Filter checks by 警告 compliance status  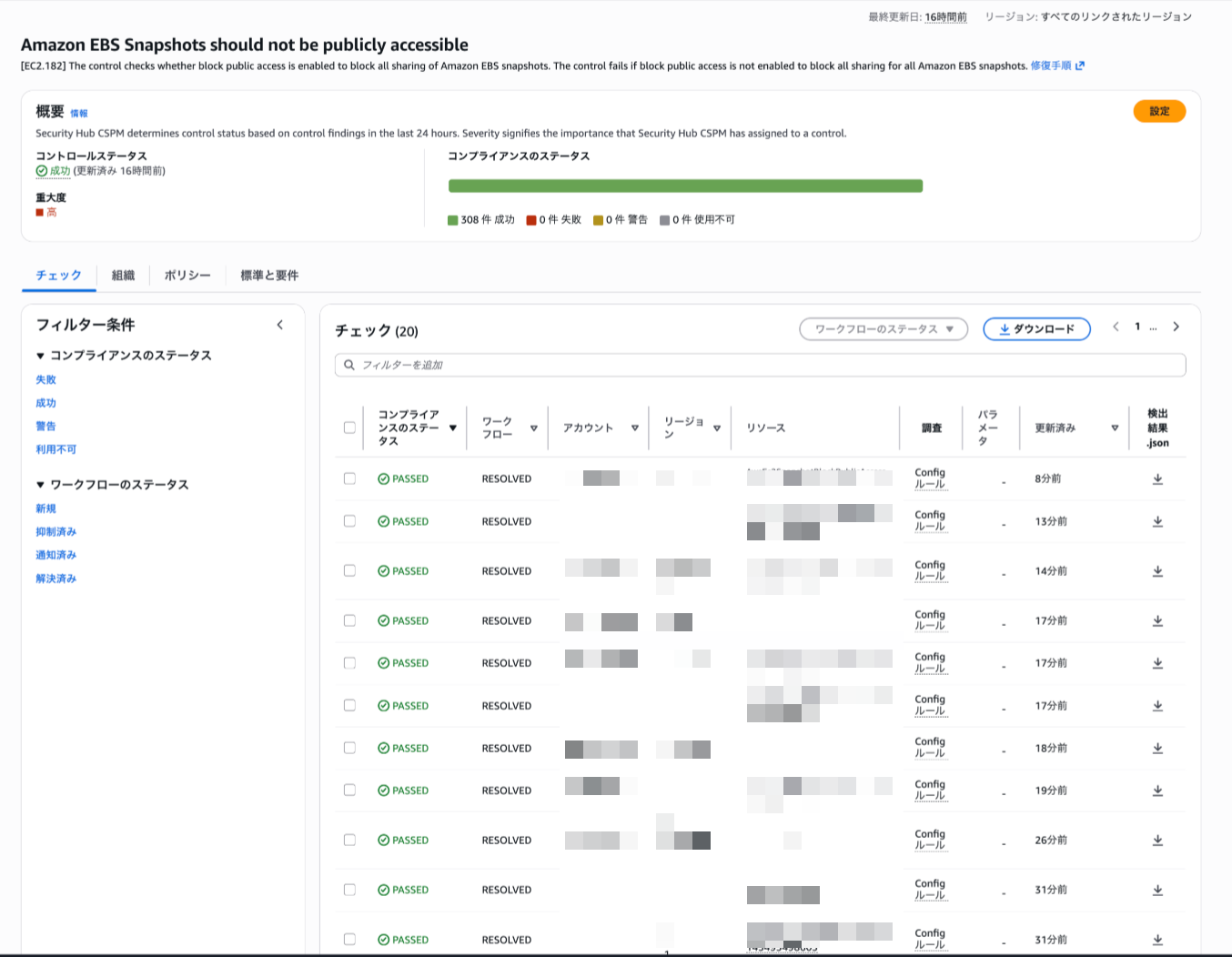pos(45,426)
